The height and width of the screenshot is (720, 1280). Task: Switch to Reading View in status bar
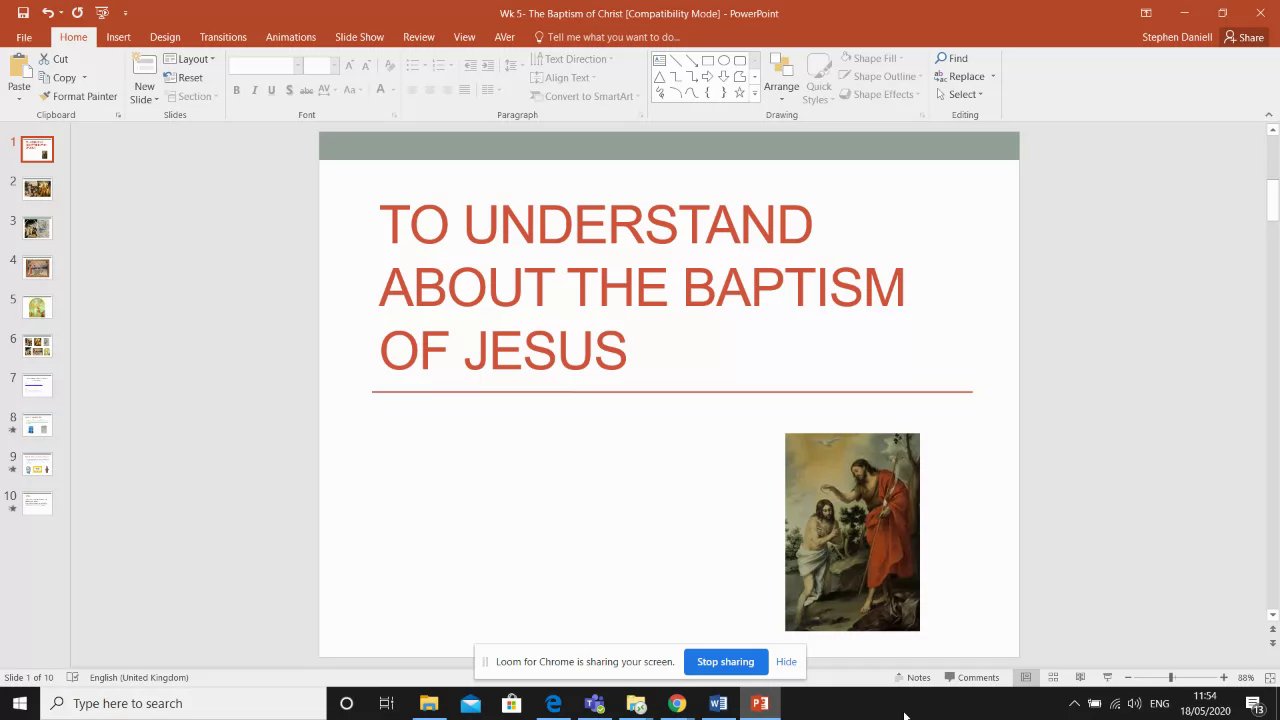1080,678
